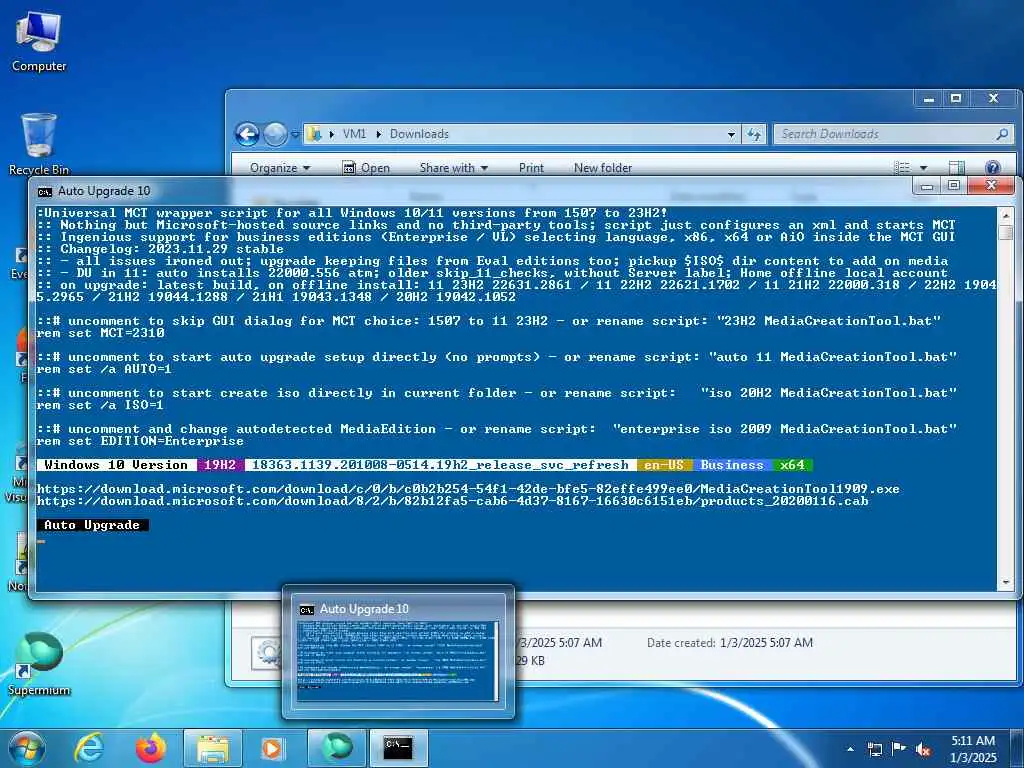Switch to Supermium taskbar button

[x=336, y=748]
